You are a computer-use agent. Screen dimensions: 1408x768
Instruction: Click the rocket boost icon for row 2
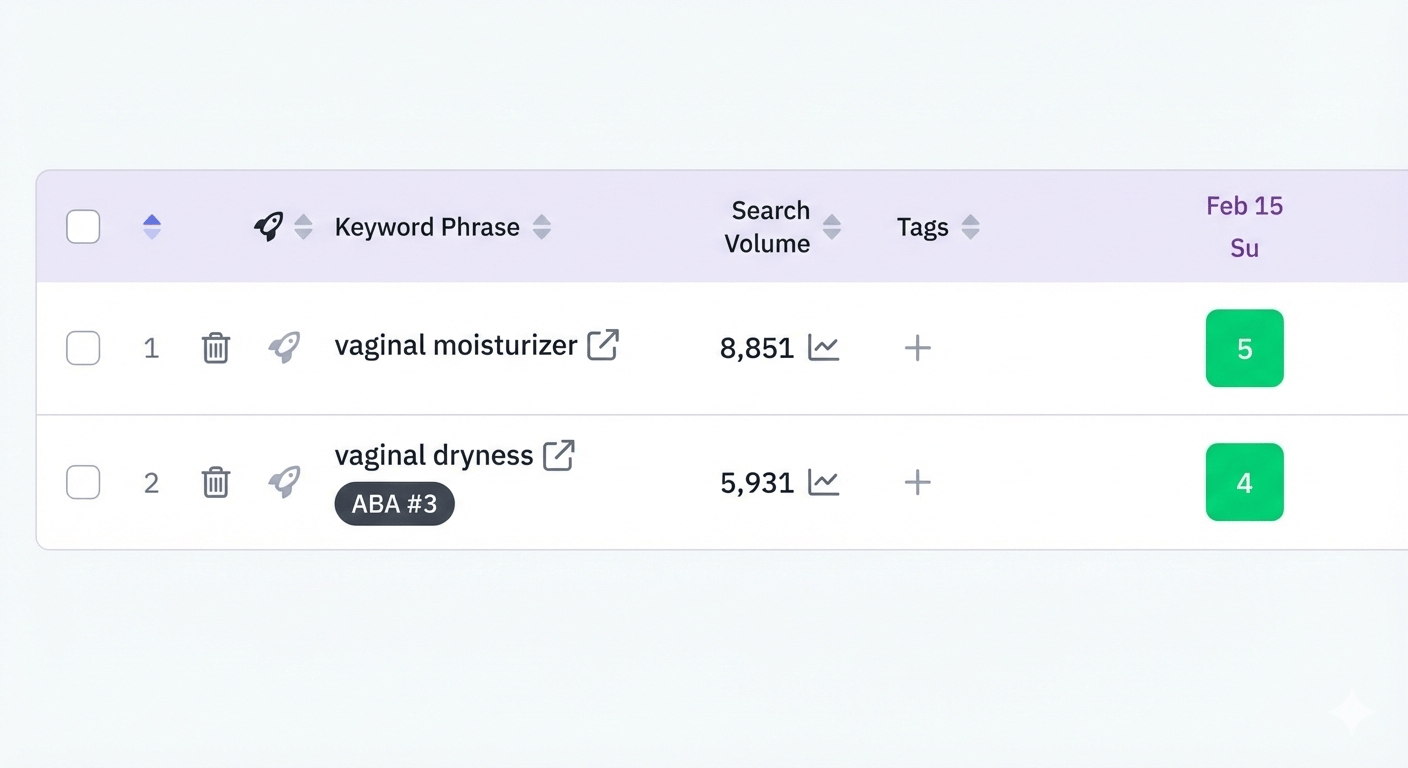tap(284, 482)
